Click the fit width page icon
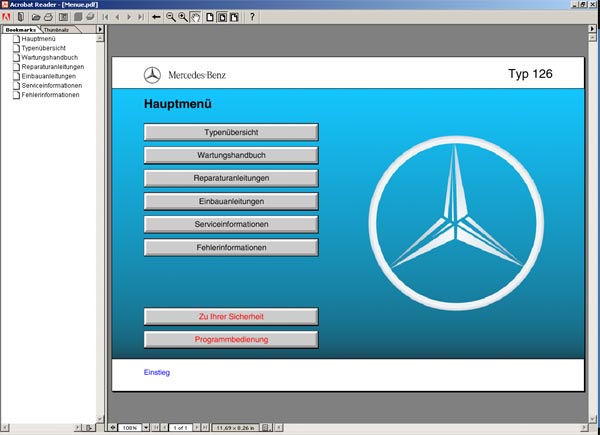Screen dimensions: 600x435 tap(234, 17)
